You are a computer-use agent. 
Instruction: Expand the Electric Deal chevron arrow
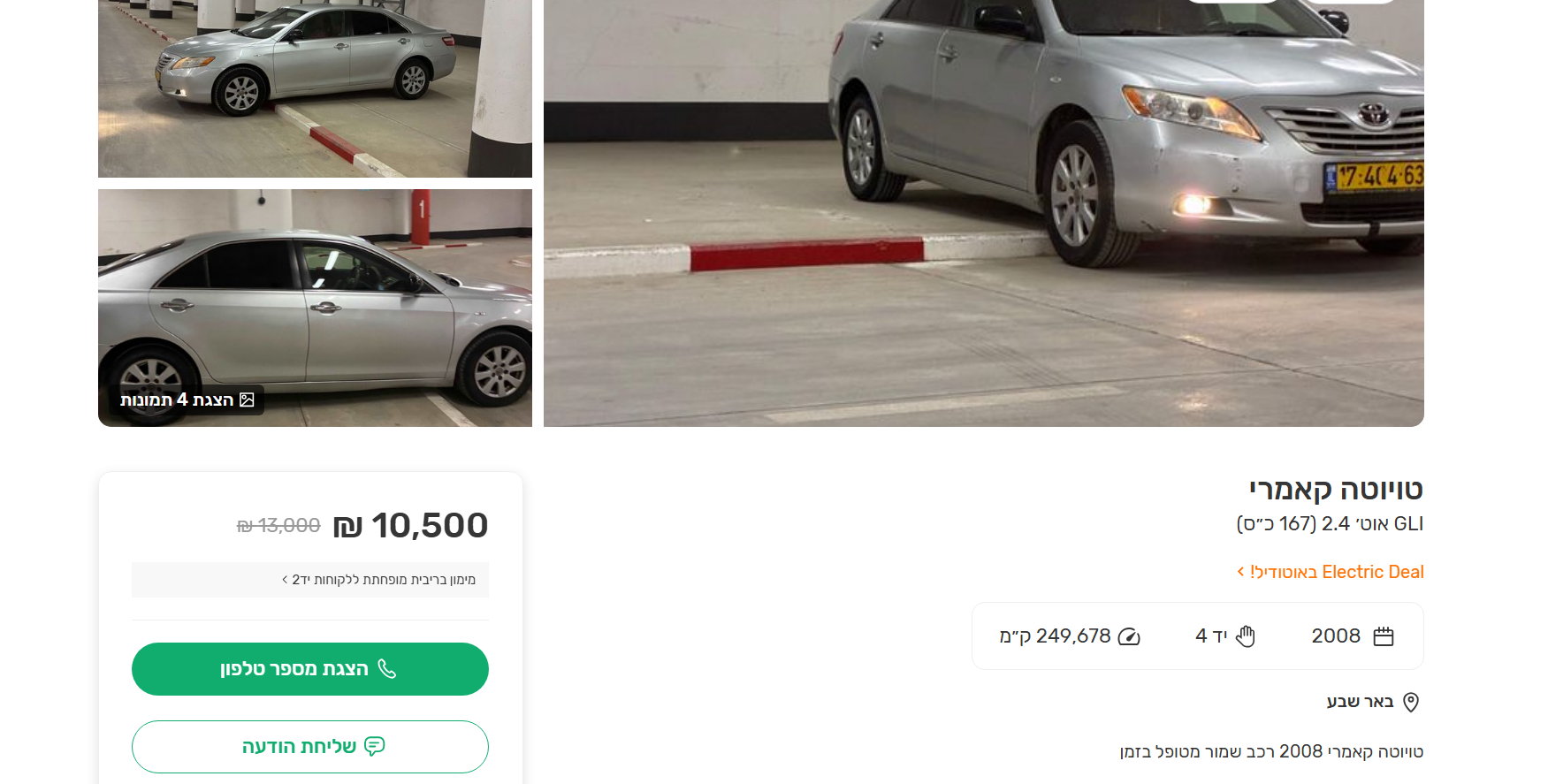(1240, 572)
